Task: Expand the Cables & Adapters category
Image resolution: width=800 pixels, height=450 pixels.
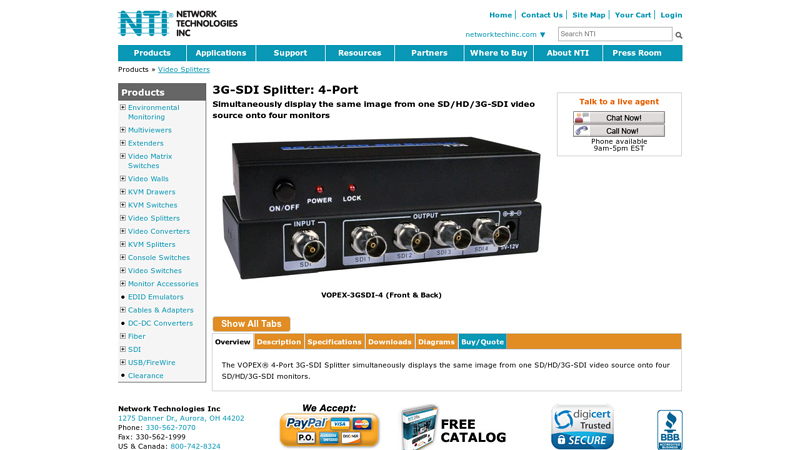Action: point(122,310)
